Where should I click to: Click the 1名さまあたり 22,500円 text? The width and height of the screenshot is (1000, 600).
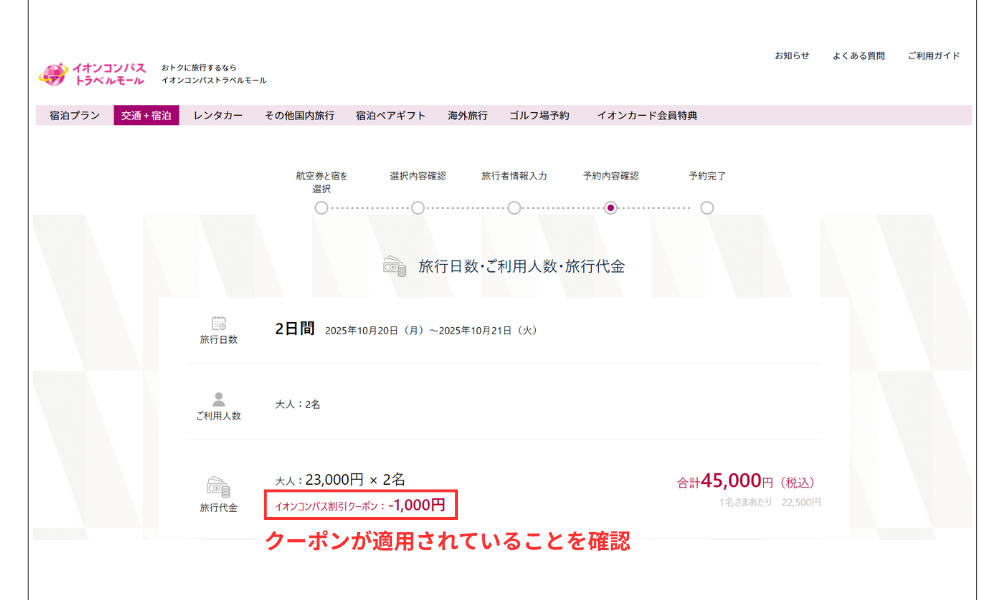770,502
